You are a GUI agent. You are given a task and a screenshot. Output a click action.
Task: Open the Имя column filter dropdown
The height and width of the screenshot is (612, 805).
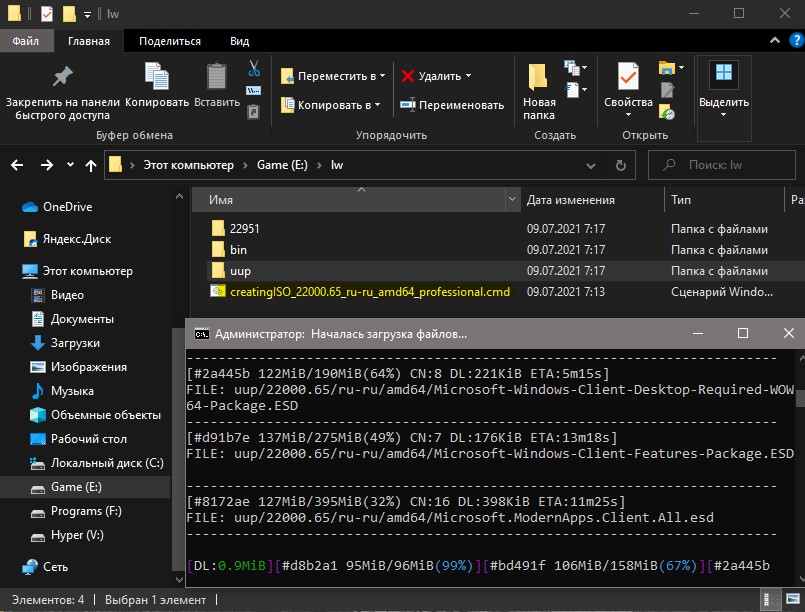[x=512, y=200]
